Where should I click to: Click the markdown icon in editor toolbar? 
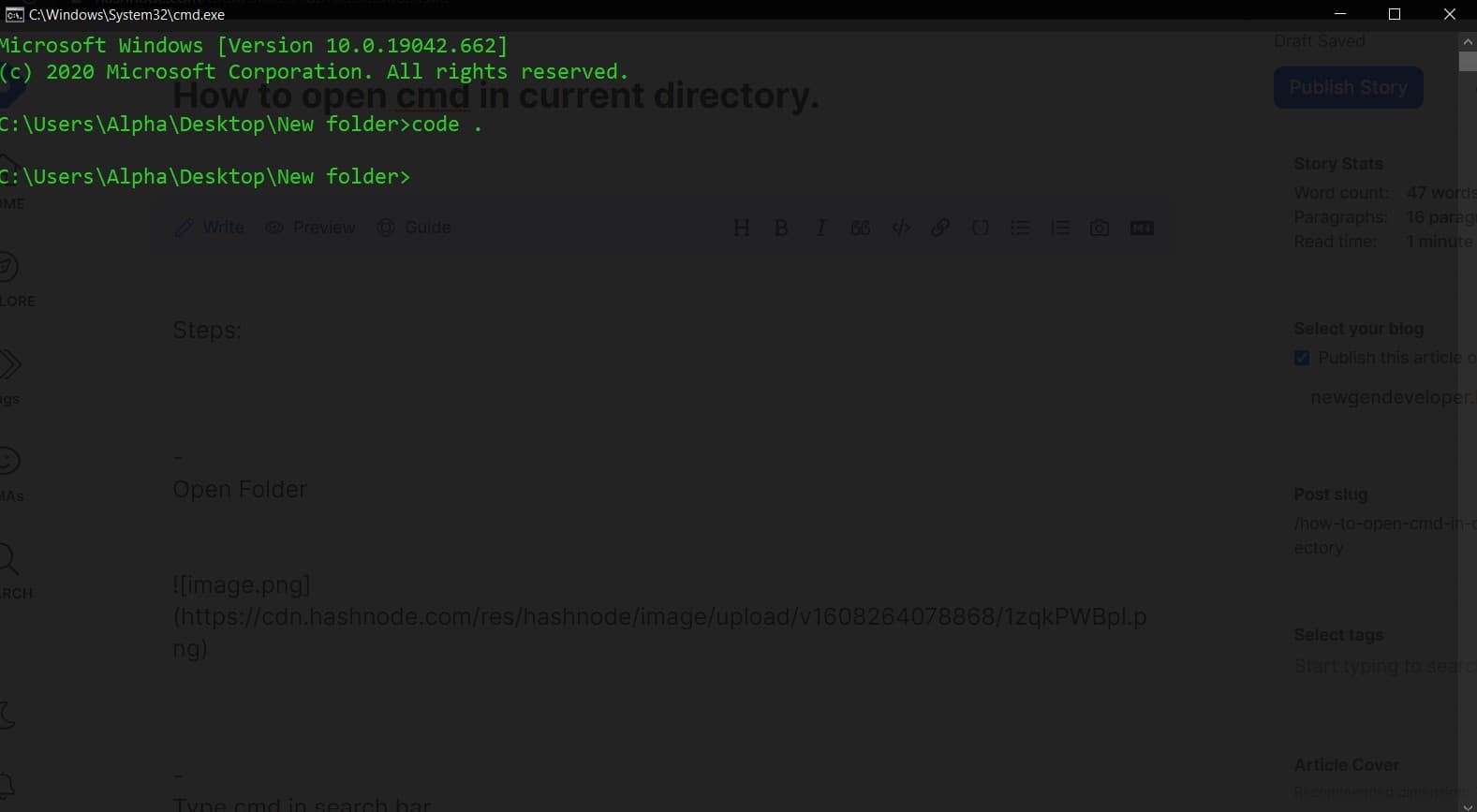coord(1142,228)
